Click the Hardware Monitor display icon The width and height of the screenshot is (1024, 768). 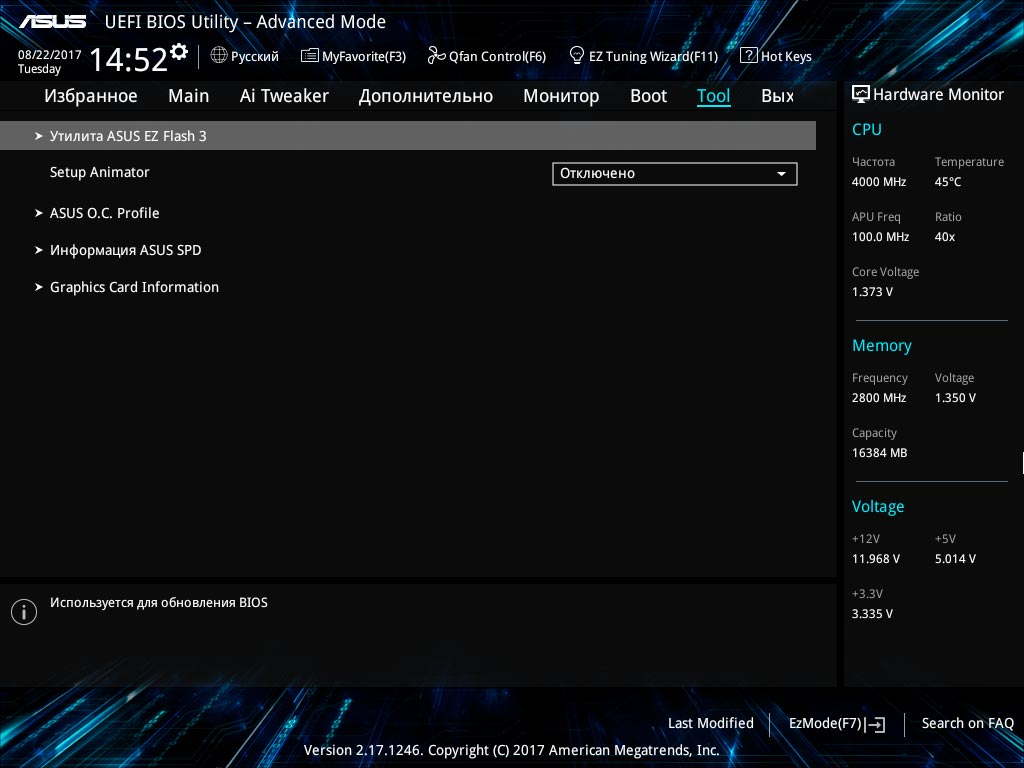[x=861, y=94]
